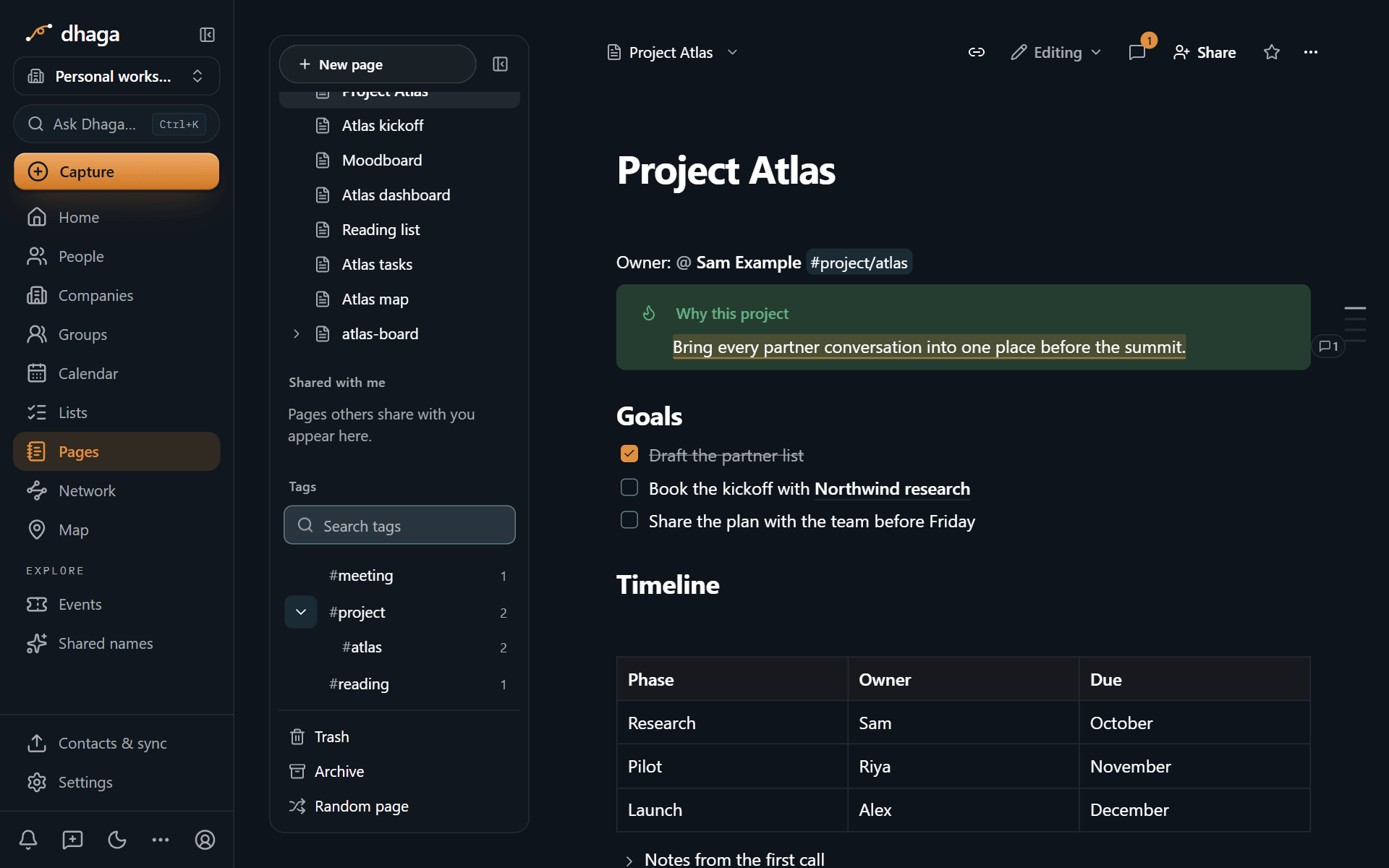Open comments panel with notification badge
Screen dimensions: 1389x868
click(x=1137, y=52)
